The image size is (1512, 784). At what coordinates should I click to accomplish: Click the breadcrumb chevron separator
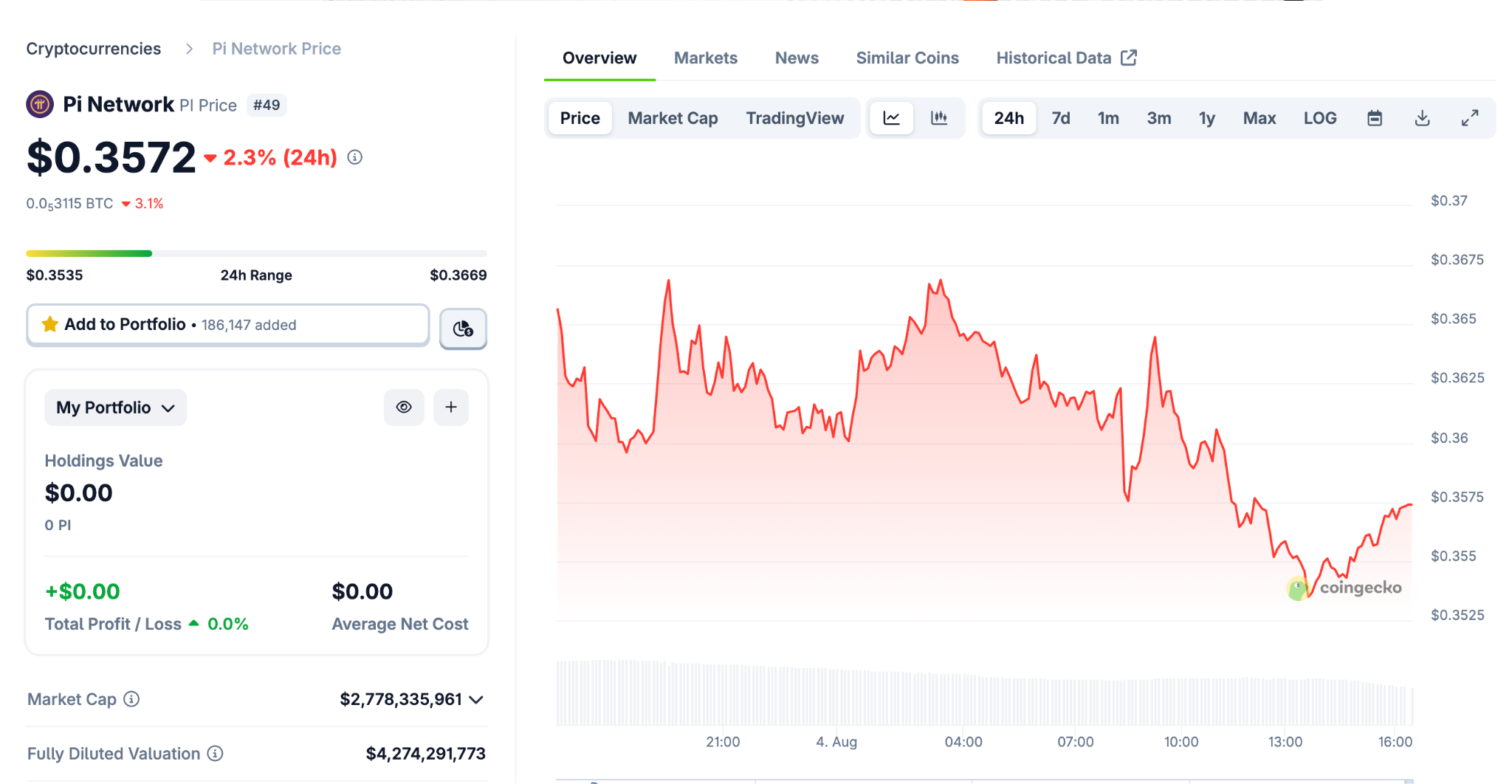(189, 49)
